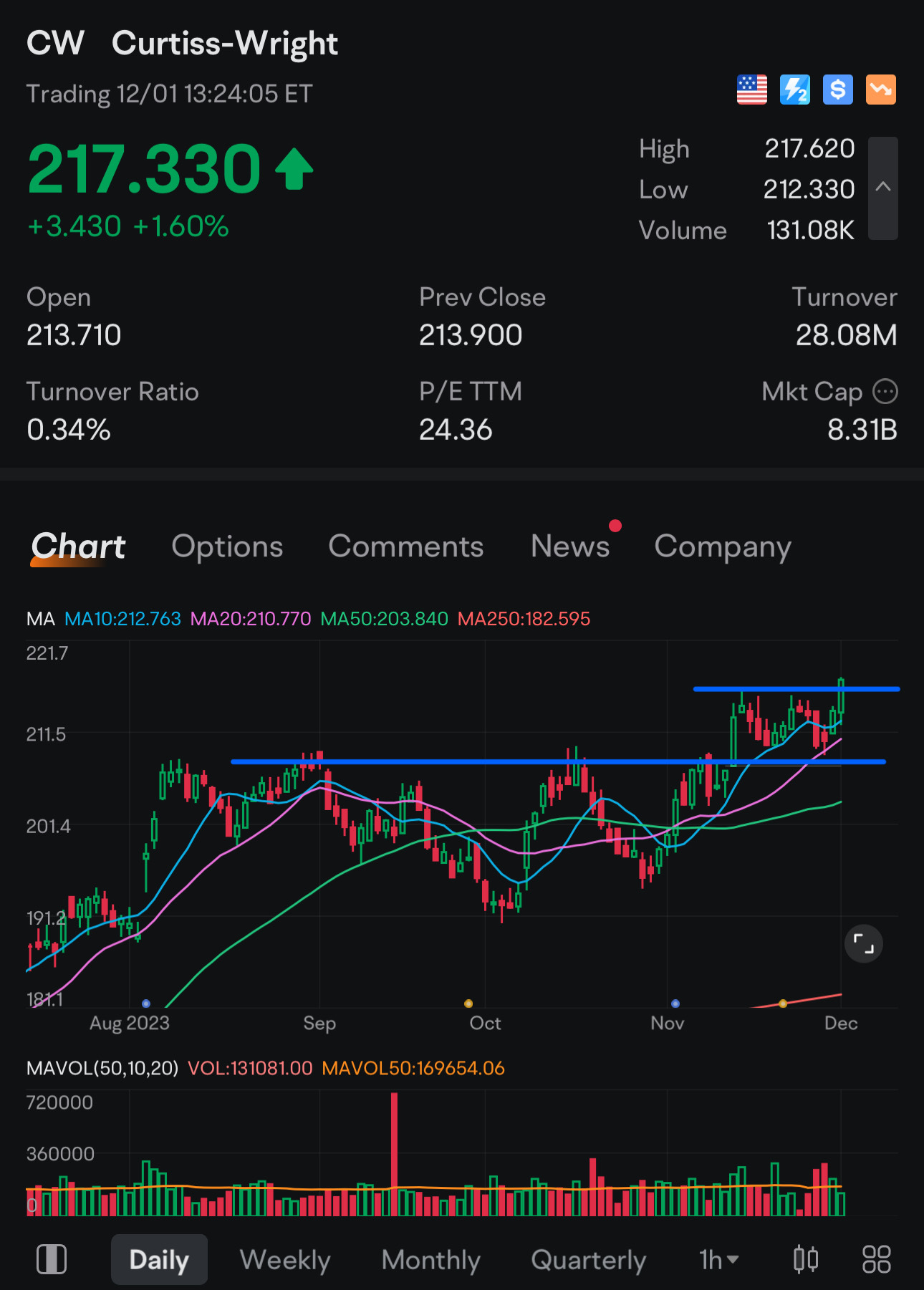Toggle the split panel layout icon
This screenshot has height=1290, width=924.
pyautogui.click(x=52, y=1259)
